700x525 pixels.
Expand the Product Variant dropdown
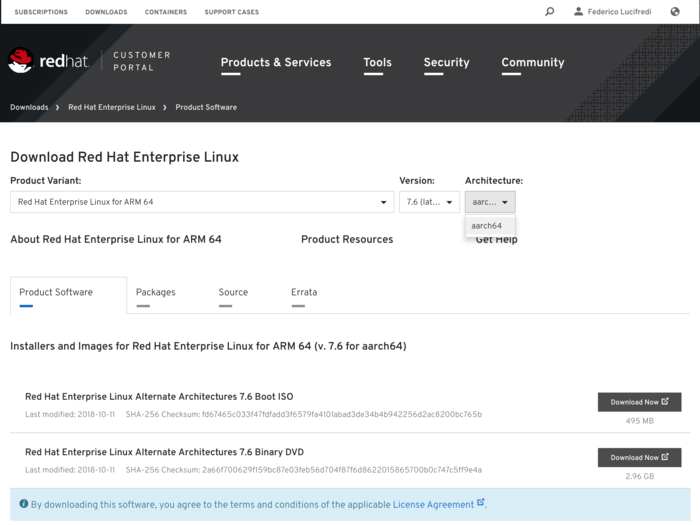pos(202,202)
